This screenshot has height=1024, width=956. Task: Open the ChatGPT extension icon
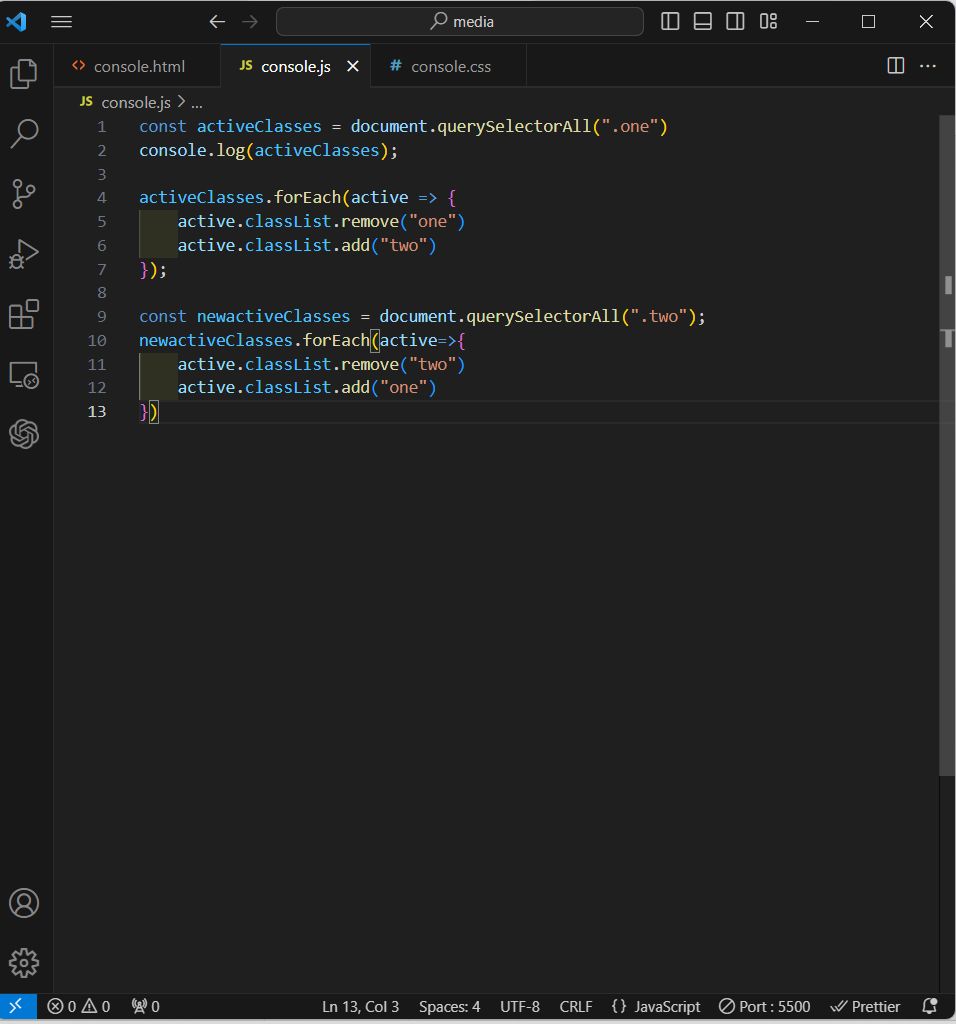point(24,434)
